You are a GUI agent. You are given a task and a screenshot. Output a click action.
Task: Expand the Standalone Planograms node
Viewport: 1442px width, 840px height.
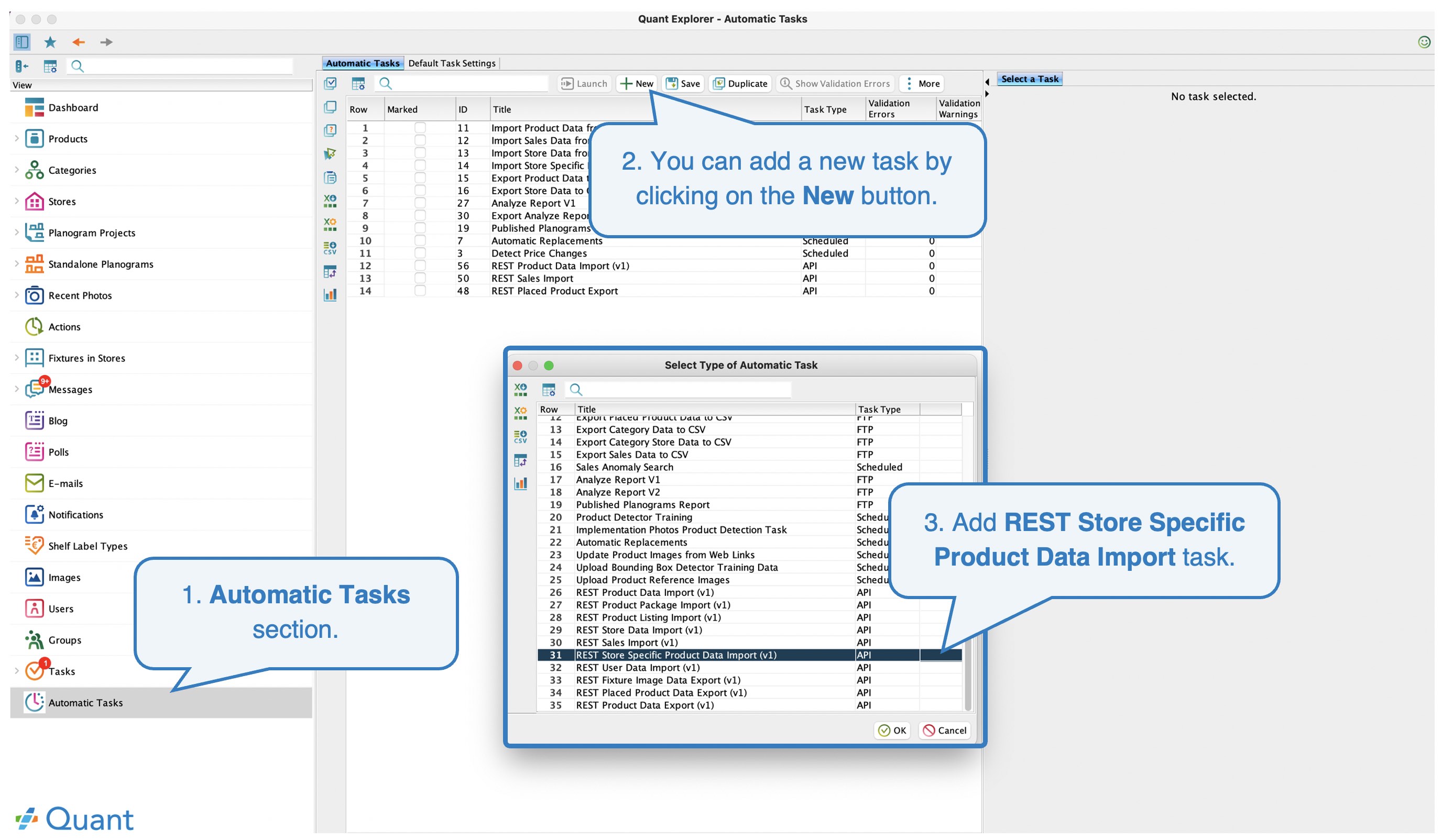coord(17,263)
